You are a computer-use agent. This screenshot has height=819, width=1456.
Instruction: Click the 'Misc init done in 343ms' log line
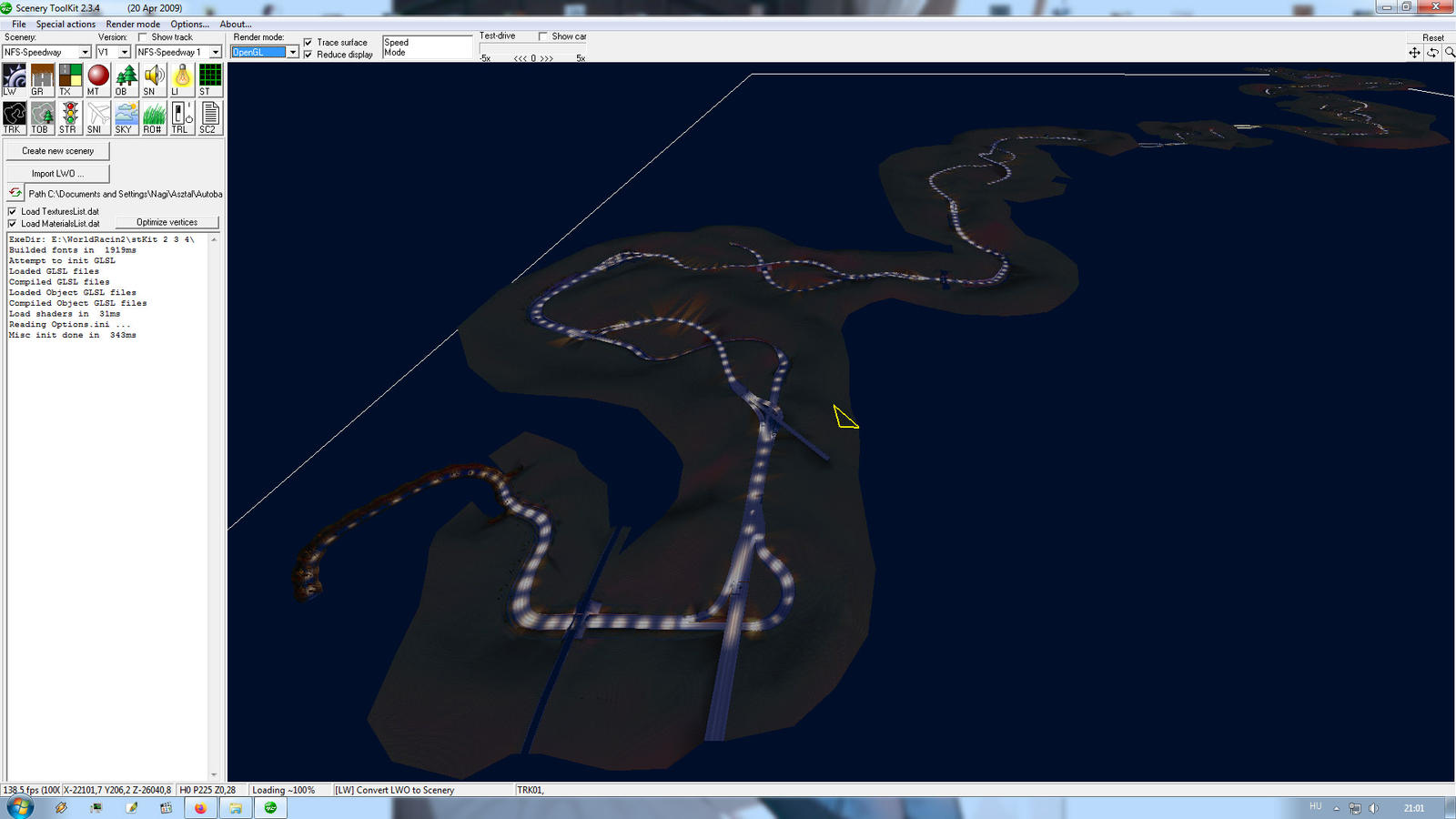coord(73,335)
